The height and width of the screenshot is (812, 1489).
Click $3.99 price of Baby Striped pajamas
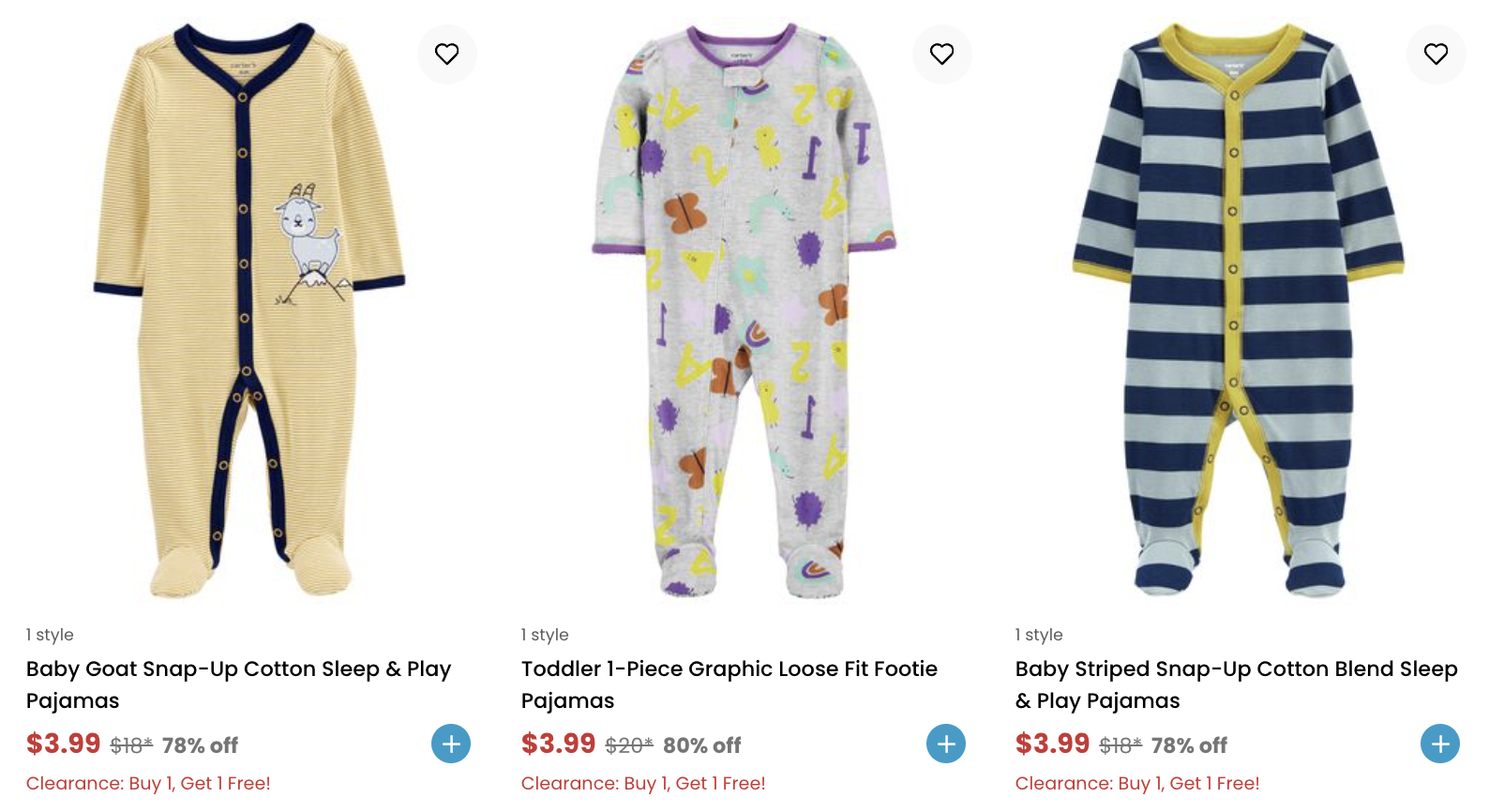point(1052,744)
